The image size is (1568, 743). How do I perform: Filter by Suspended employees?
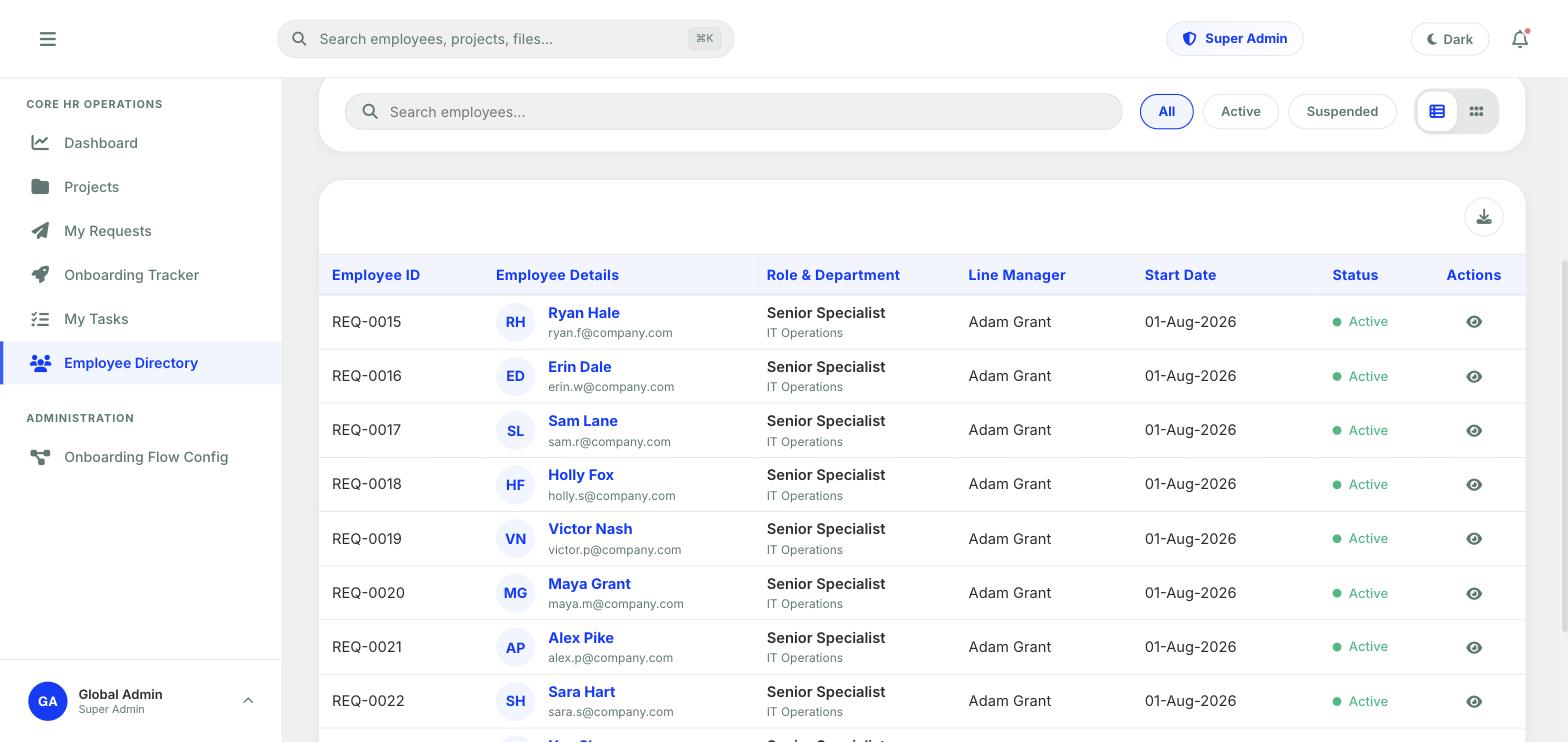[1342, 111]
